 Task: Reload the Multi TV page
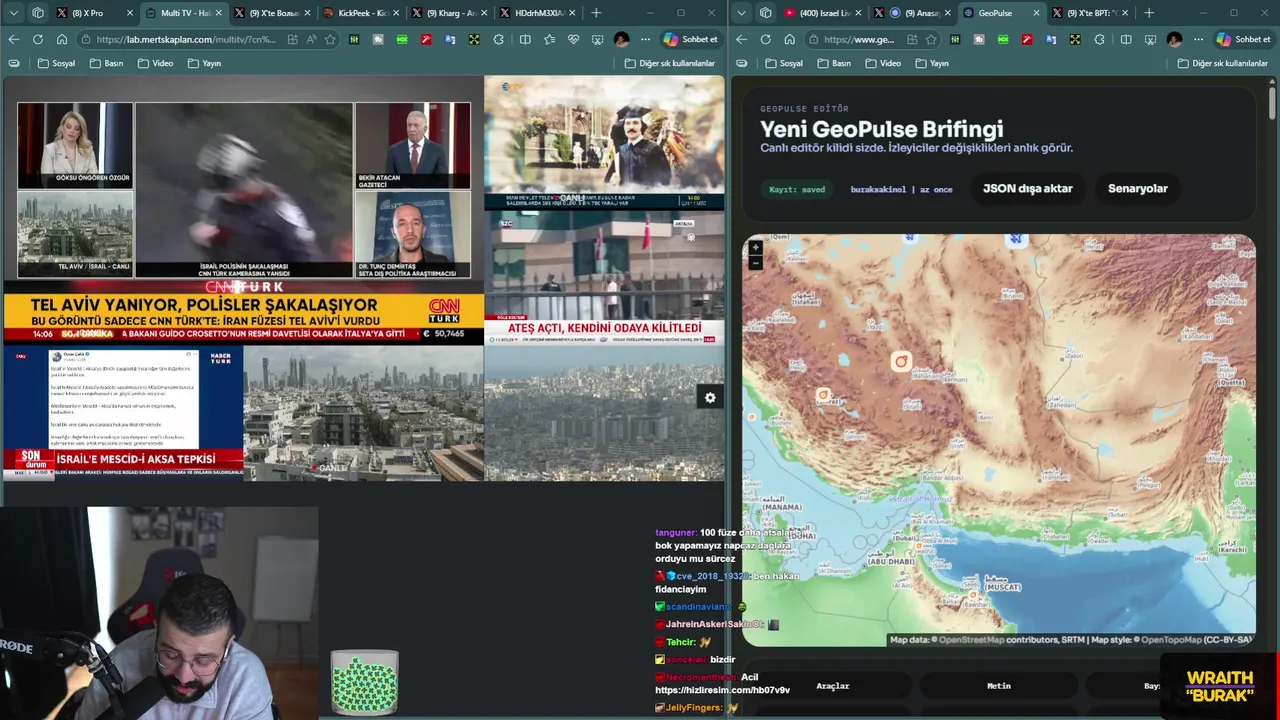tap(37, 39)
